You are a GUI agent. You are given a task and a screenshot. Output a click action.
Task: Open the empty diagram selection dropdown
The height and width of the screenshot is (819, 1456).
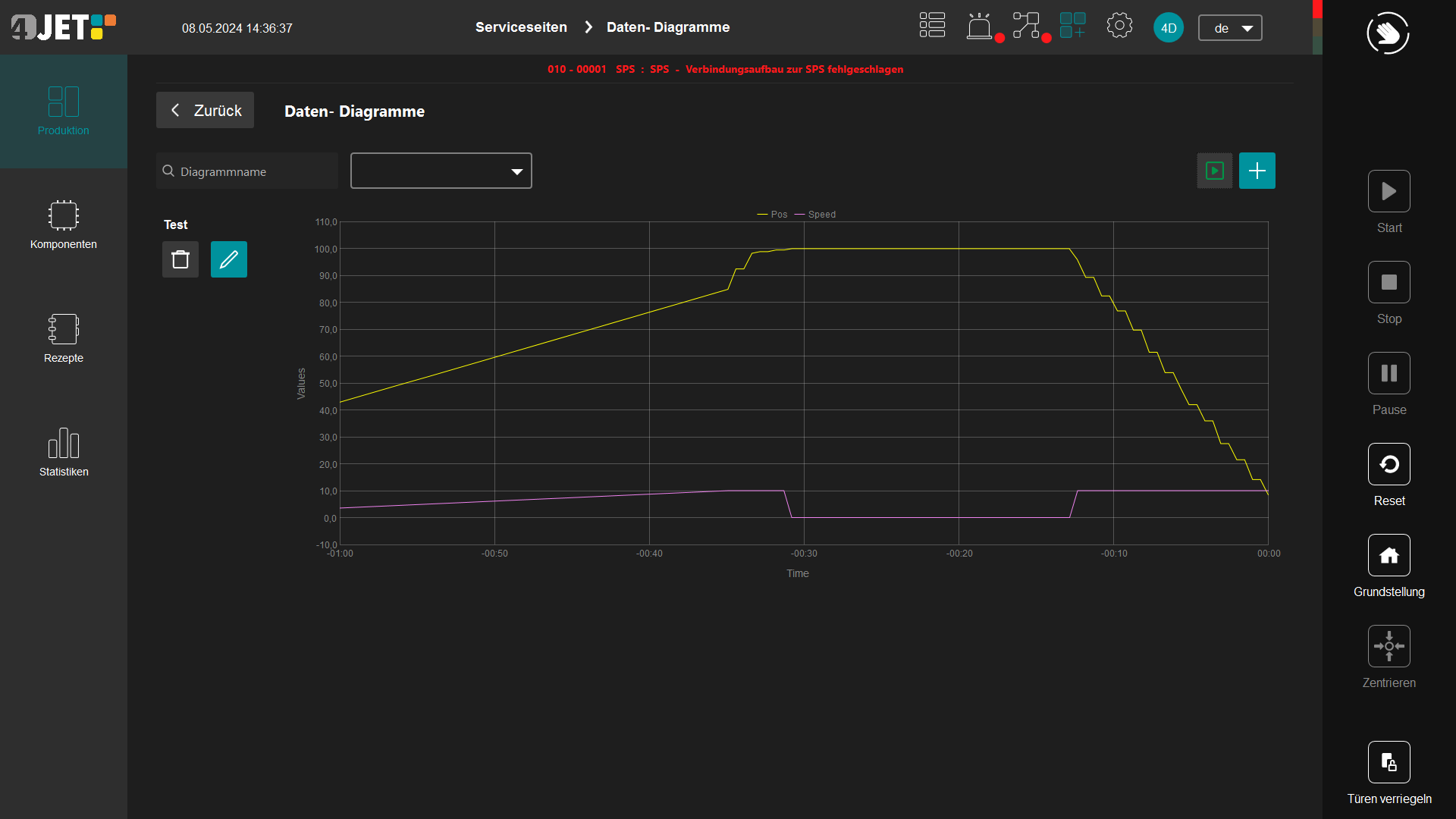coord(441,171)
